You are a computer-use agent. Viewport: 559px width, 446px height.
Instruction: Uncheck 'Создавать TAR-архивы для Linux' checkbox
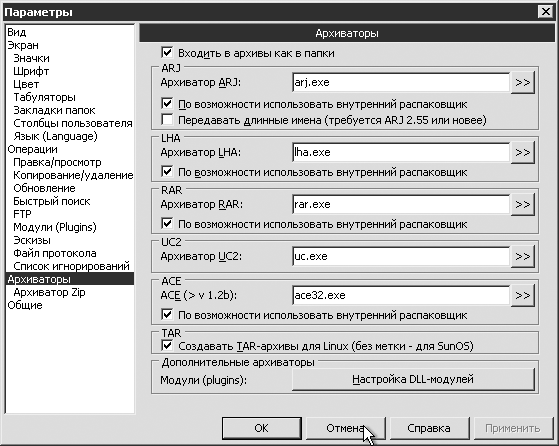click(167, 345)
